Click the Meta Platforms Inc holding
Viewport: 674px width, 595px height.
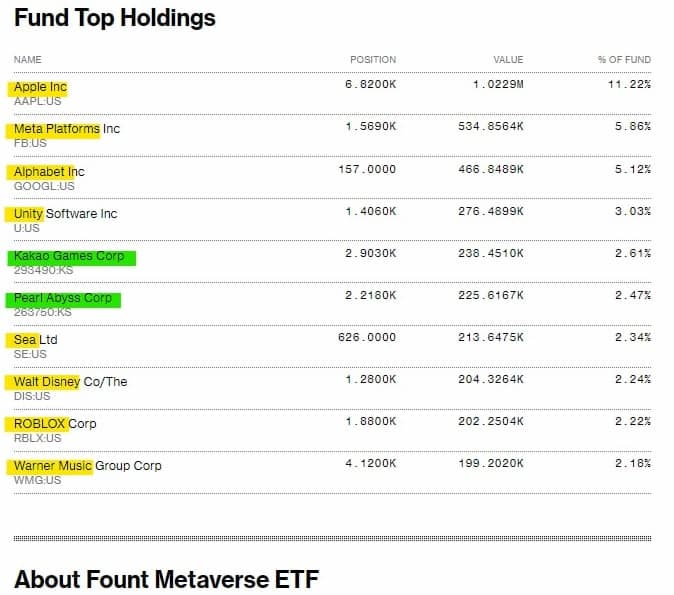point(66,129)
